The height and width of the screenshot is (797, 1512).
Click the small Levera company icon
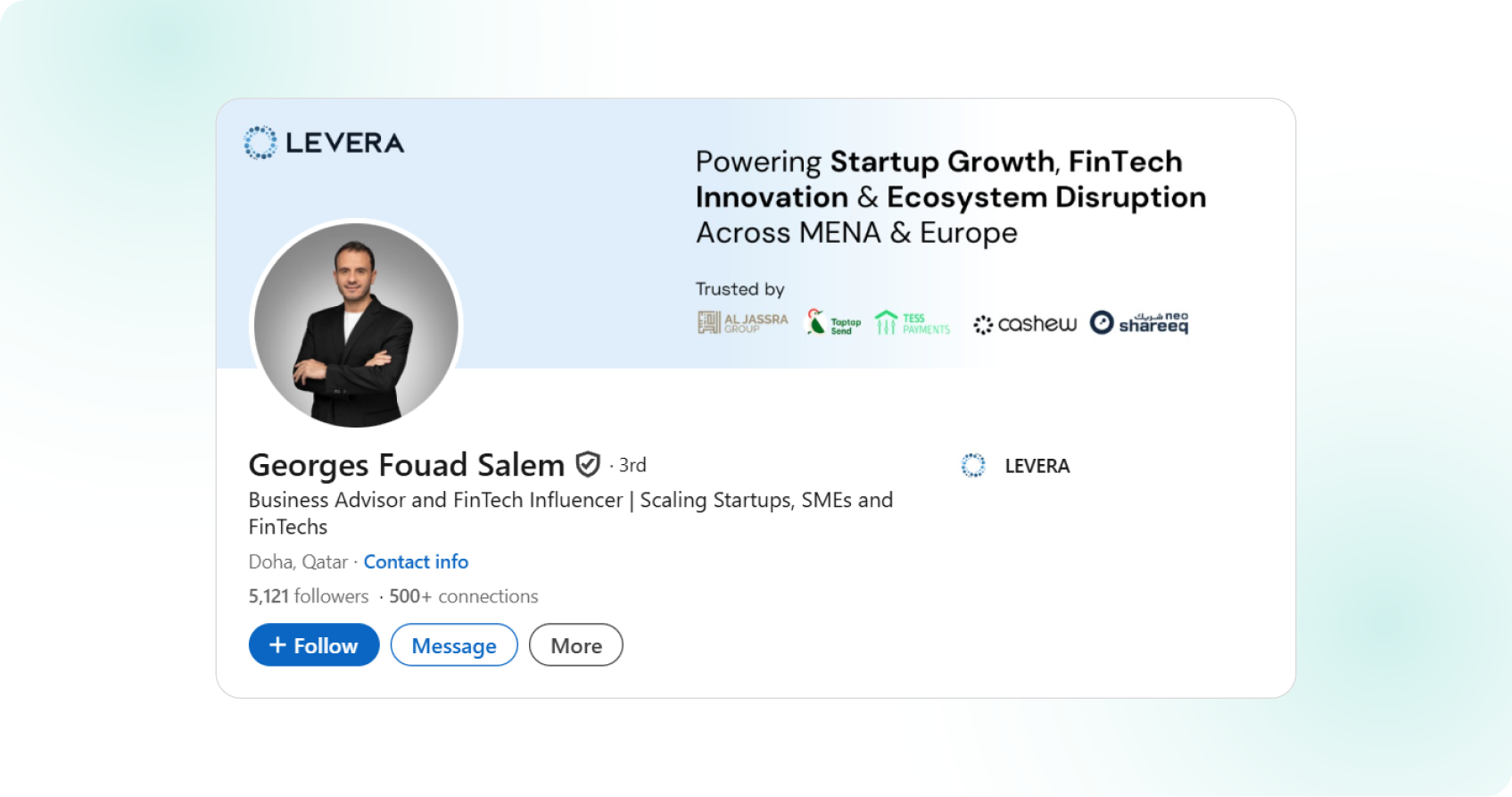[x=973, y=466]
